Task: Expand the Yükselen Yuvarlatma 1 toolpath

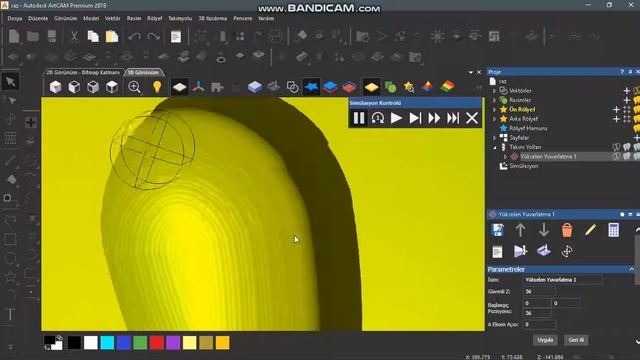Action: [505, 156]
